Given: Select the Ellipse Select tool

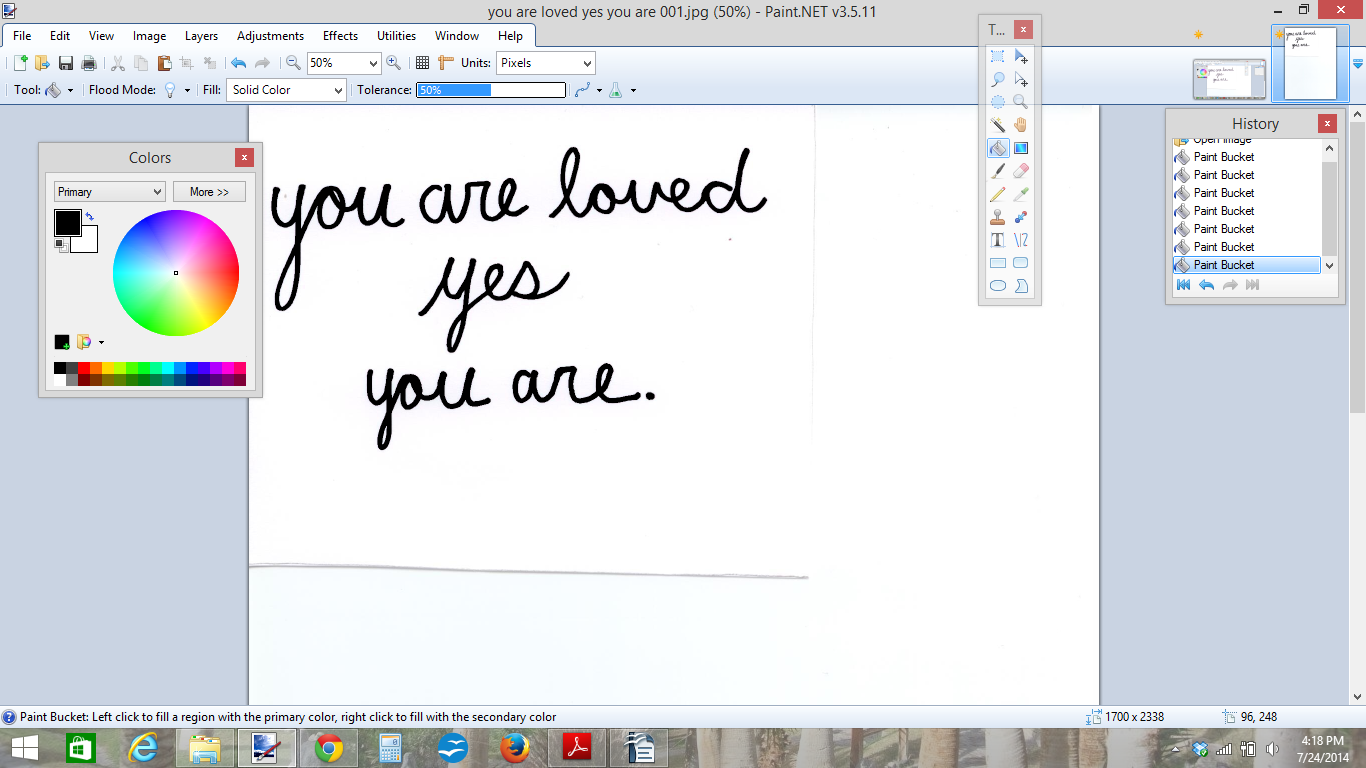Looking at the screenshot, I should (x=997, y=102).
